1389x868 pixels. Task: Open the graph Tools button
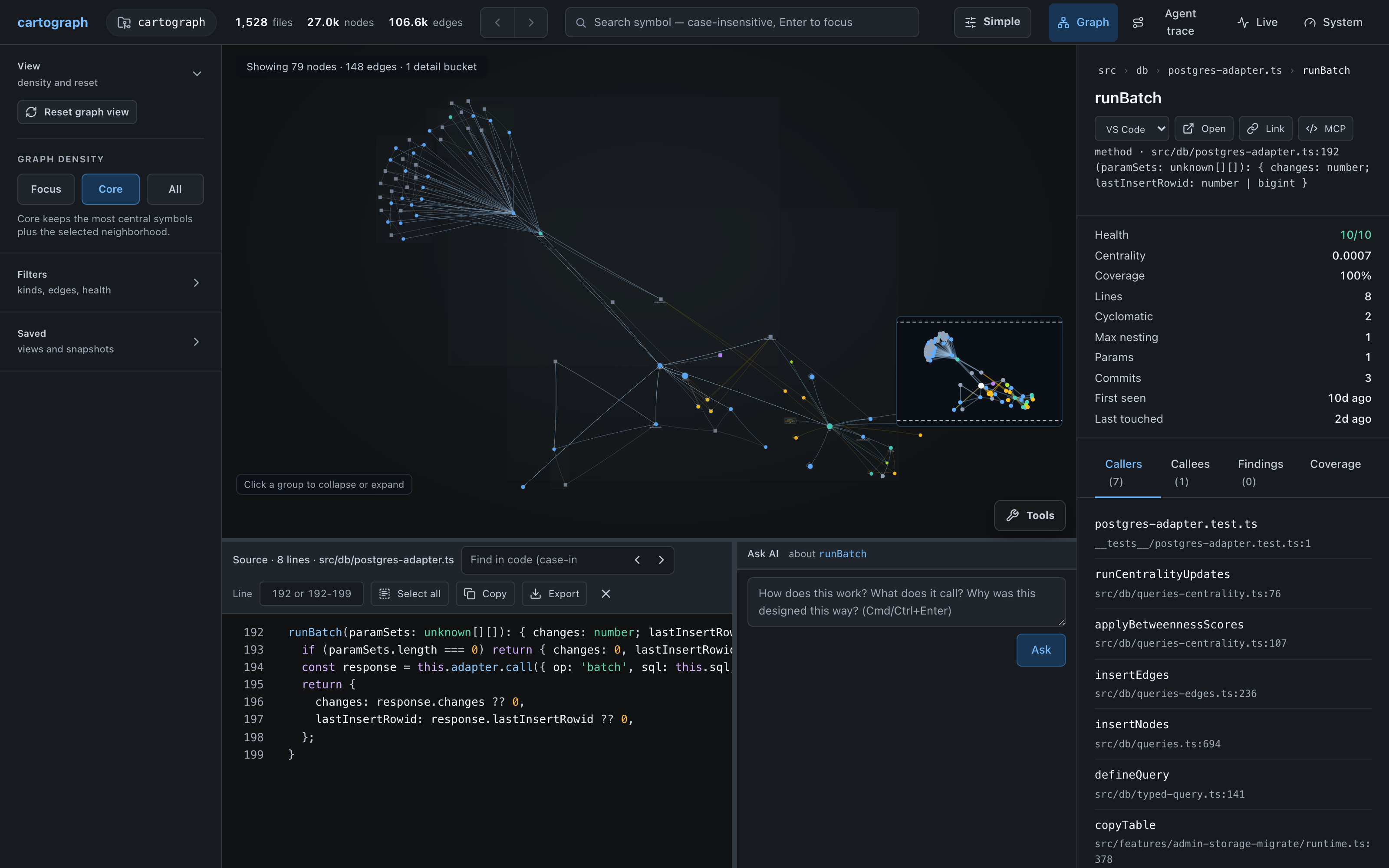[1030, 516]
